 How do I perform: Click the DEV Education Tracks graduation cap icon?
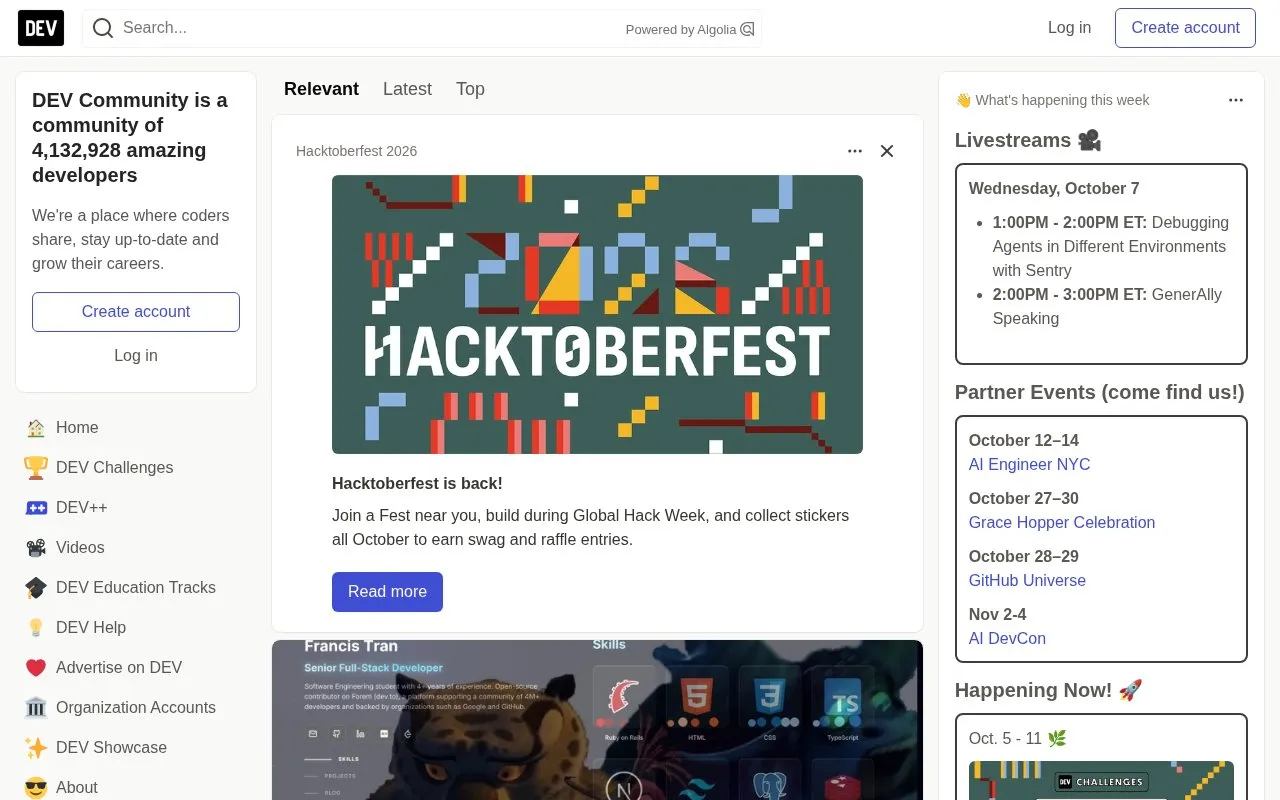point(36,588)
